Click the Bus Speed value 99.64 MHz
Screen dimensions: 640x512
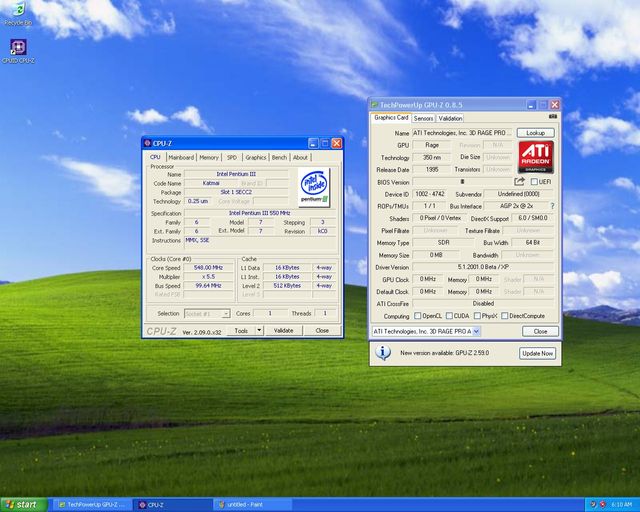tap(208, 285)
